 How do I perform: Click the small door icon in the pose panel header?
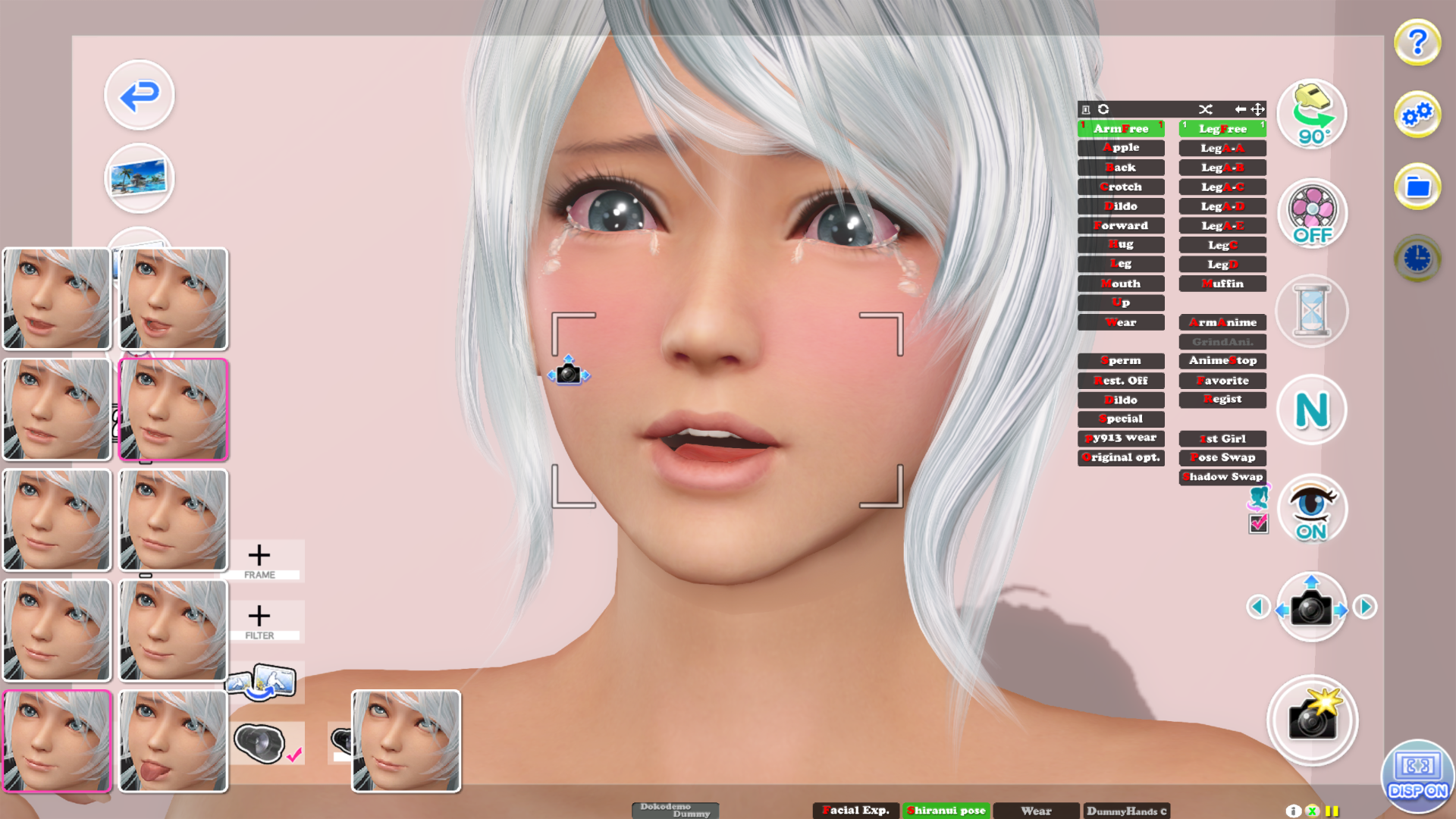1086,109
